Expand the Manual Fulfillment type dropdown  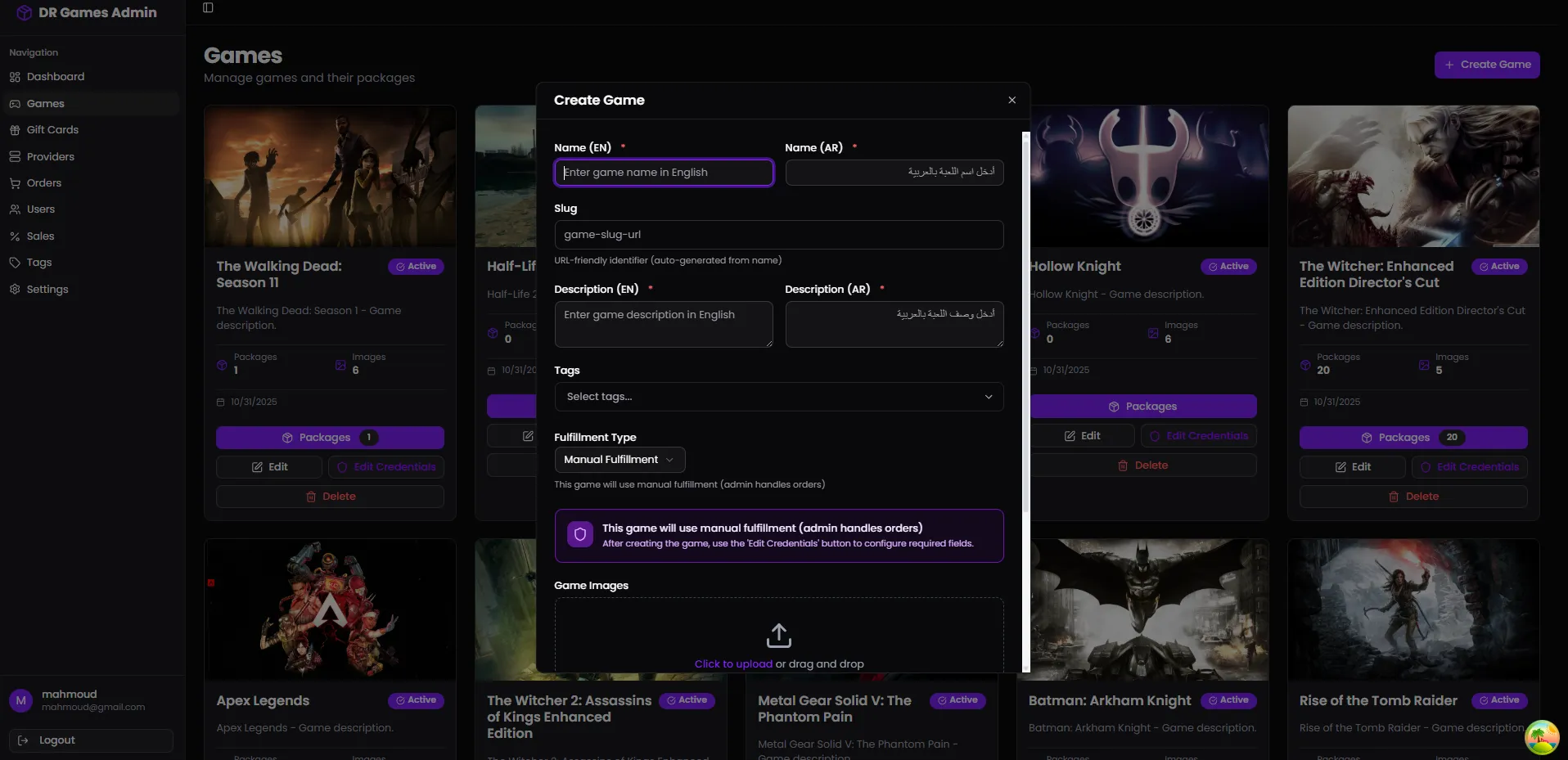[x=619, y=459]
